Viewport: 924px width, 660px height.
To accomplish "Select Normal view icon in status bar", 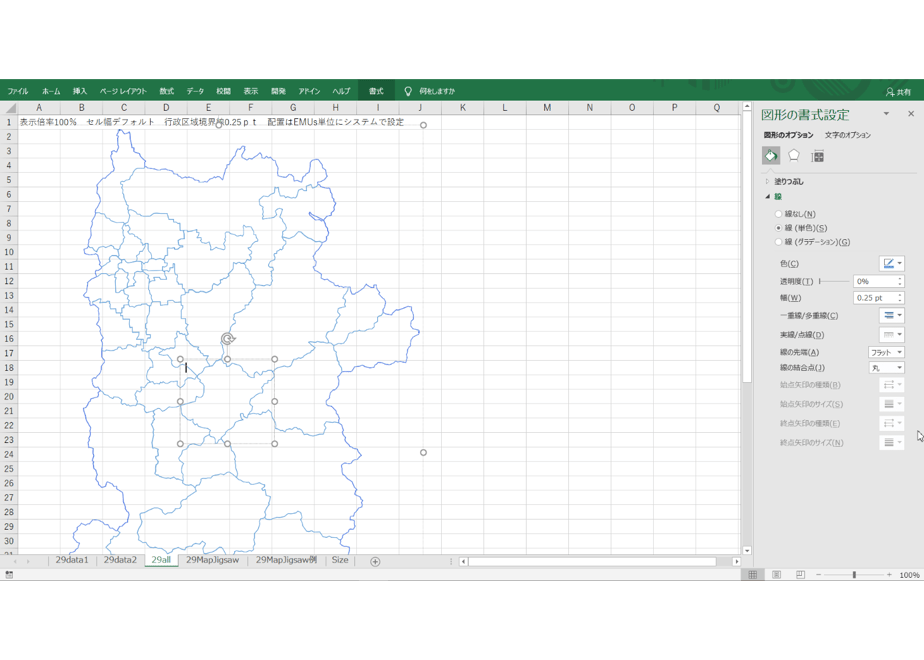I will pyautogui.click(x=753, y=575).
